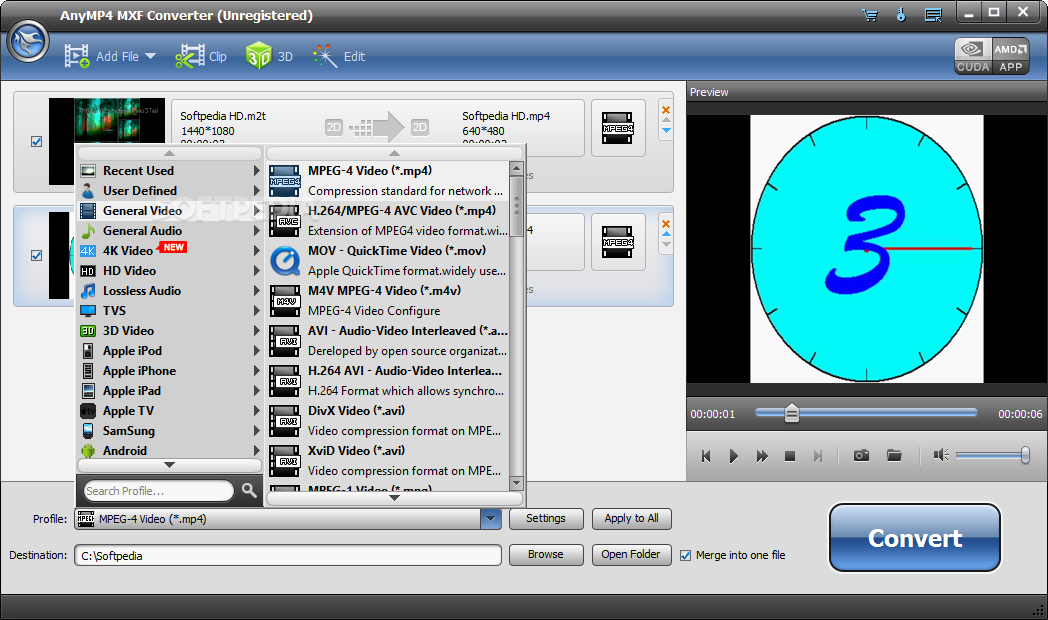This screenshot has height=620, width=1048.
Task: Select the General Video category
Action: [170, 210]
